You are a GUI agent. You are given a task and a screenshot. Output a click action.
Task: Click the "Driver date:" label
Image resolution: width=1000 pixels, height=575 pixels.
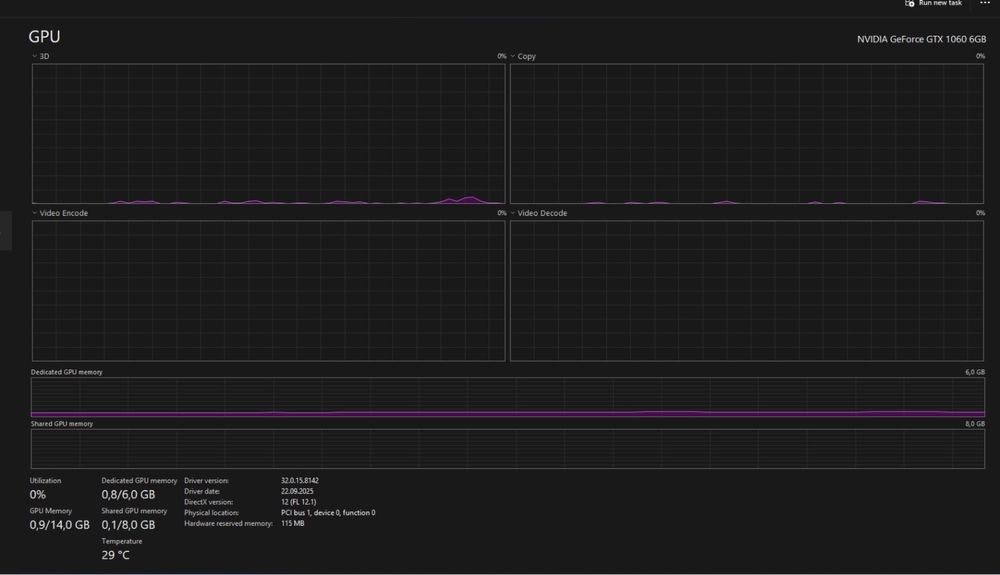pyautogui.click(x=202, y=491)
